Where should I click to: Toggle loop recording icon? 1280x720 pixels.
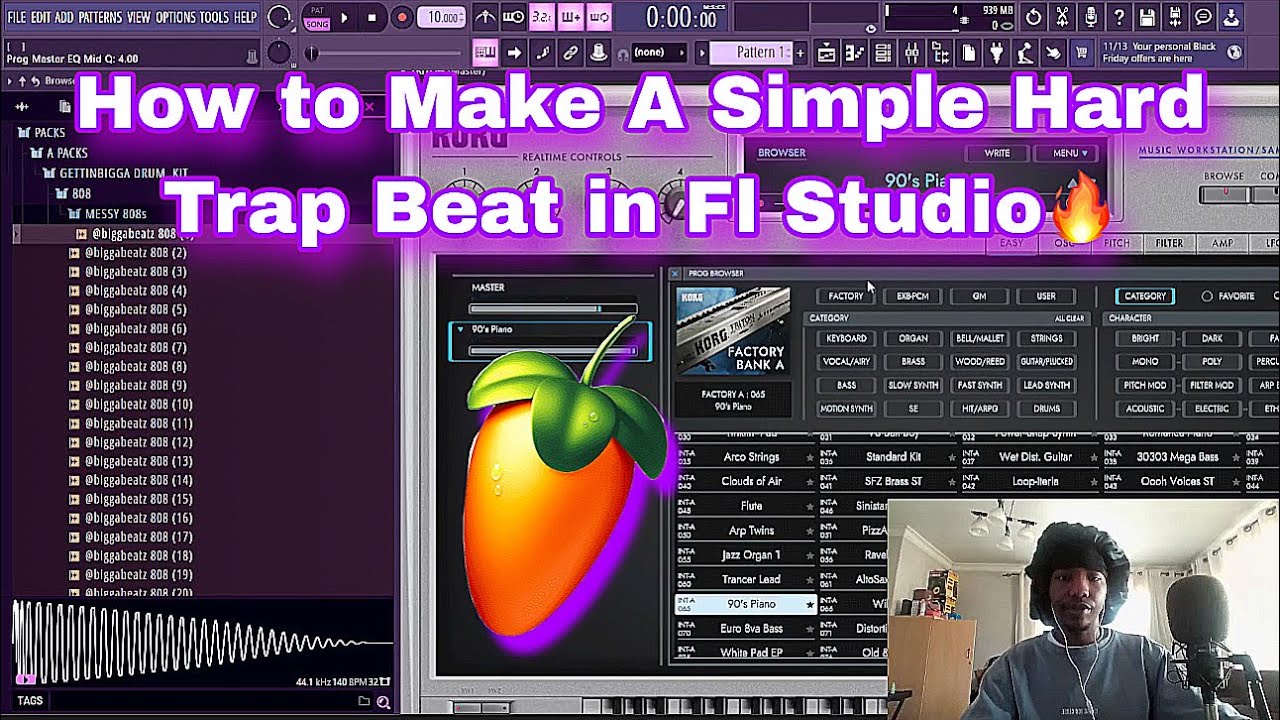point(598,17)
